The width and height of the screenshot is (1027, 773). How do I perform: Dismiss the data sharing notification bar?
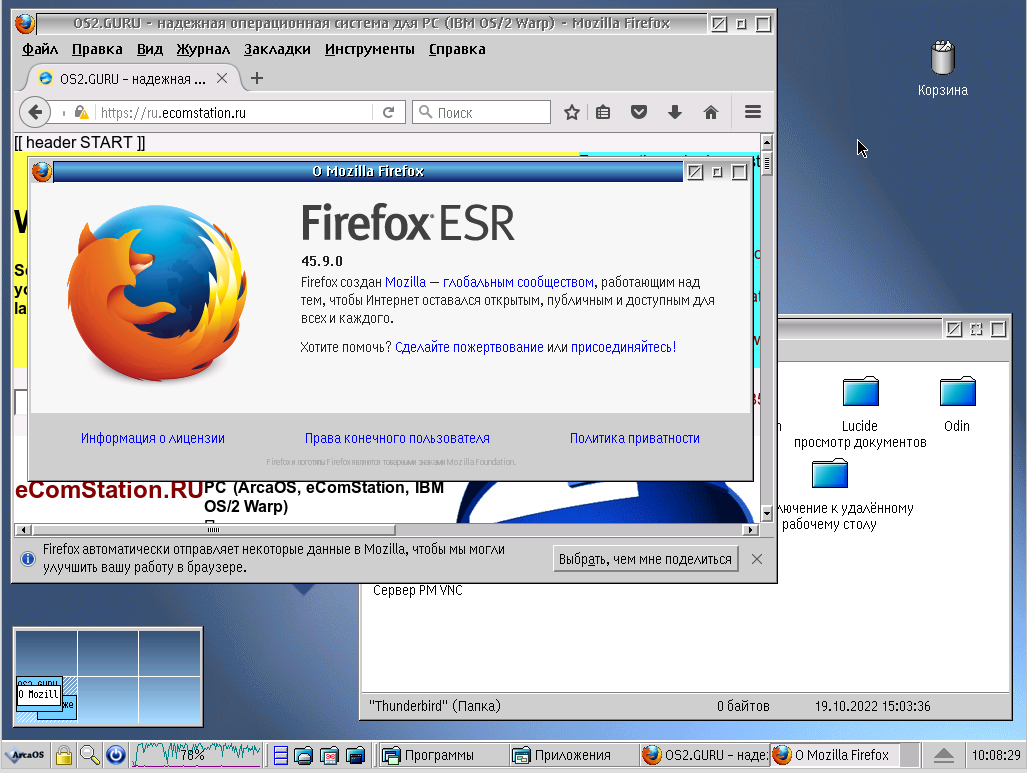point(756,559)
